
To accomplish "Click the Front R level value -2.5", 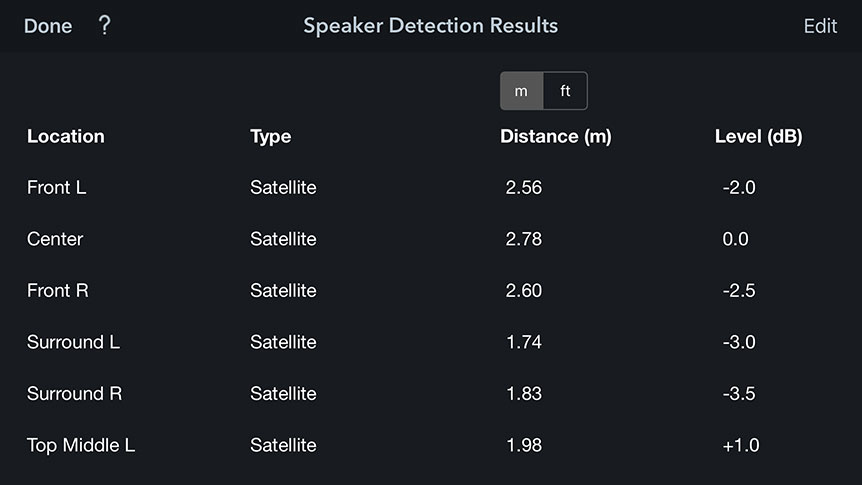I will (739, 290).
